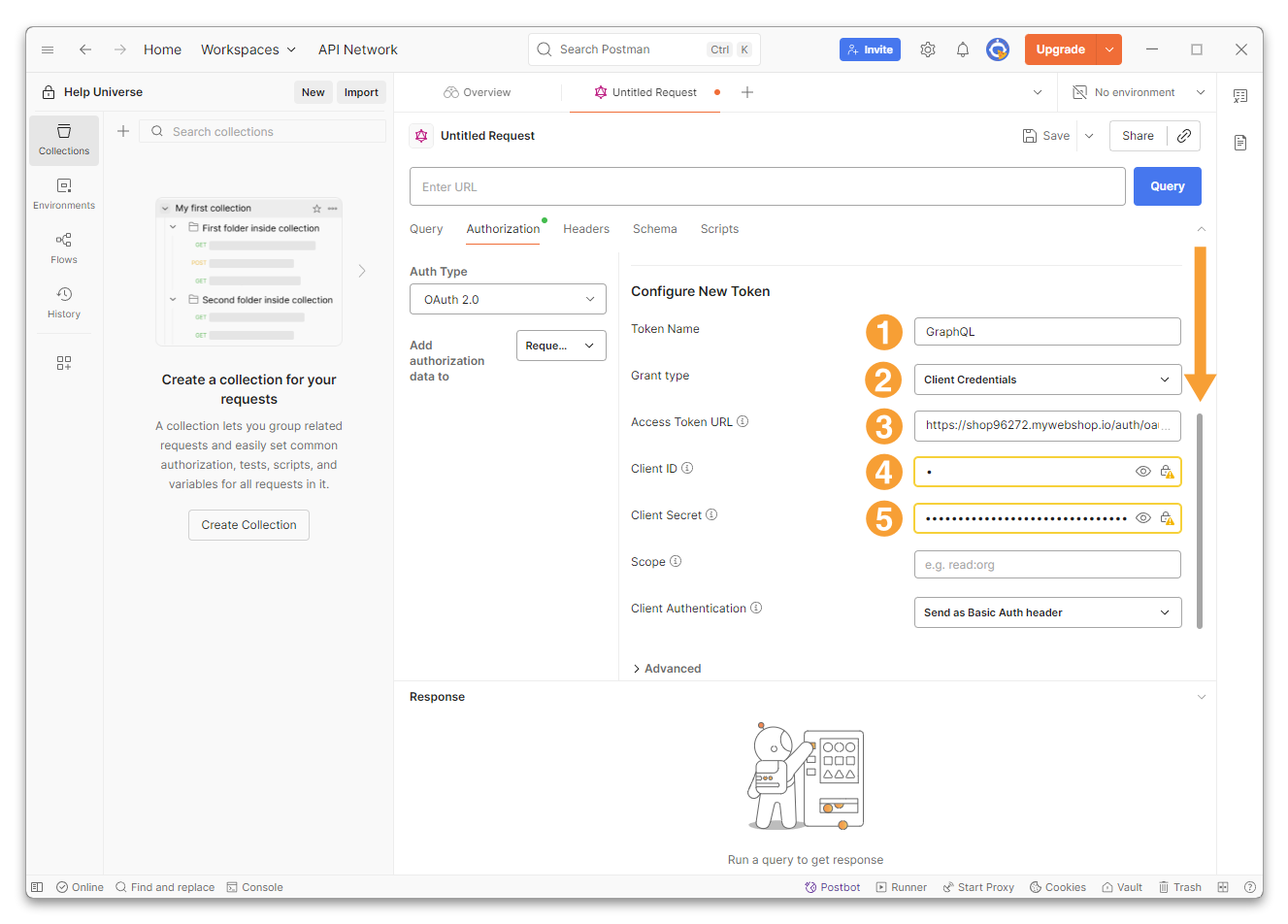Open a new request tab with plus
Image resolution: width=1288 pixels, height=924 pixels.
(x=747, y=92)
